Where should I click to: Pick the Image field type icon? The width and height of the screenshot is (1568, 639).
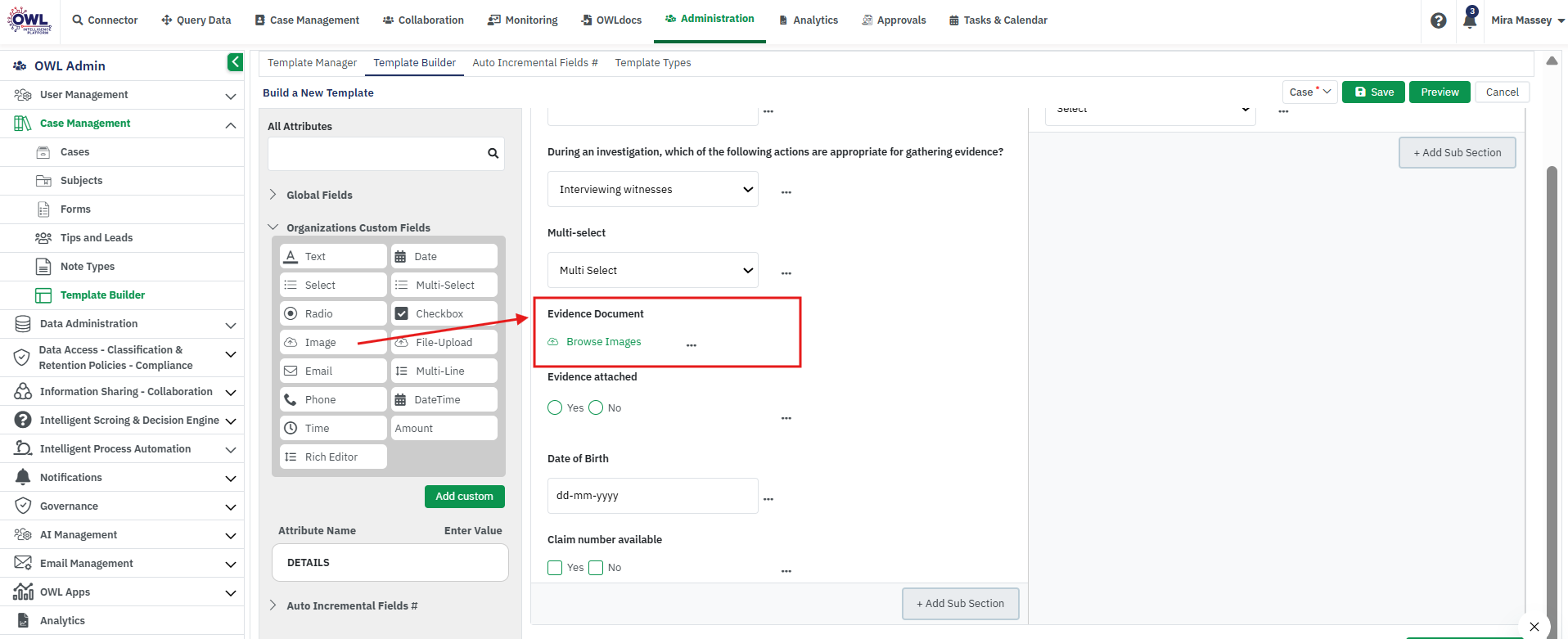[x=291, y=342]
